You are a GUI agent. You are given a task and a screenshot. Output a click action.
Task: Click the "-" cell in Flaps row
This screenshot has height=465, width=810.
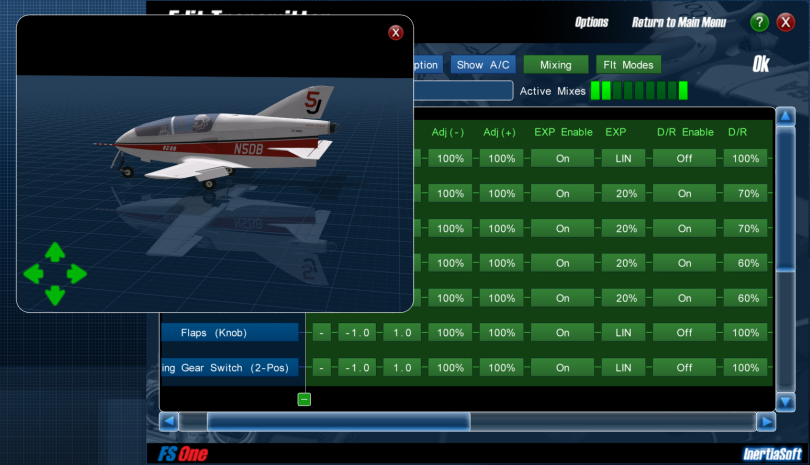(321, 333)
